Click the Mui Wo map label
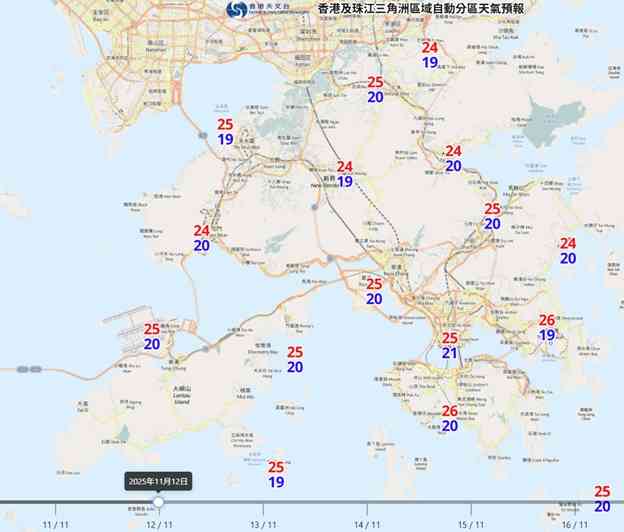624x532 pixels. pos(245,394)
